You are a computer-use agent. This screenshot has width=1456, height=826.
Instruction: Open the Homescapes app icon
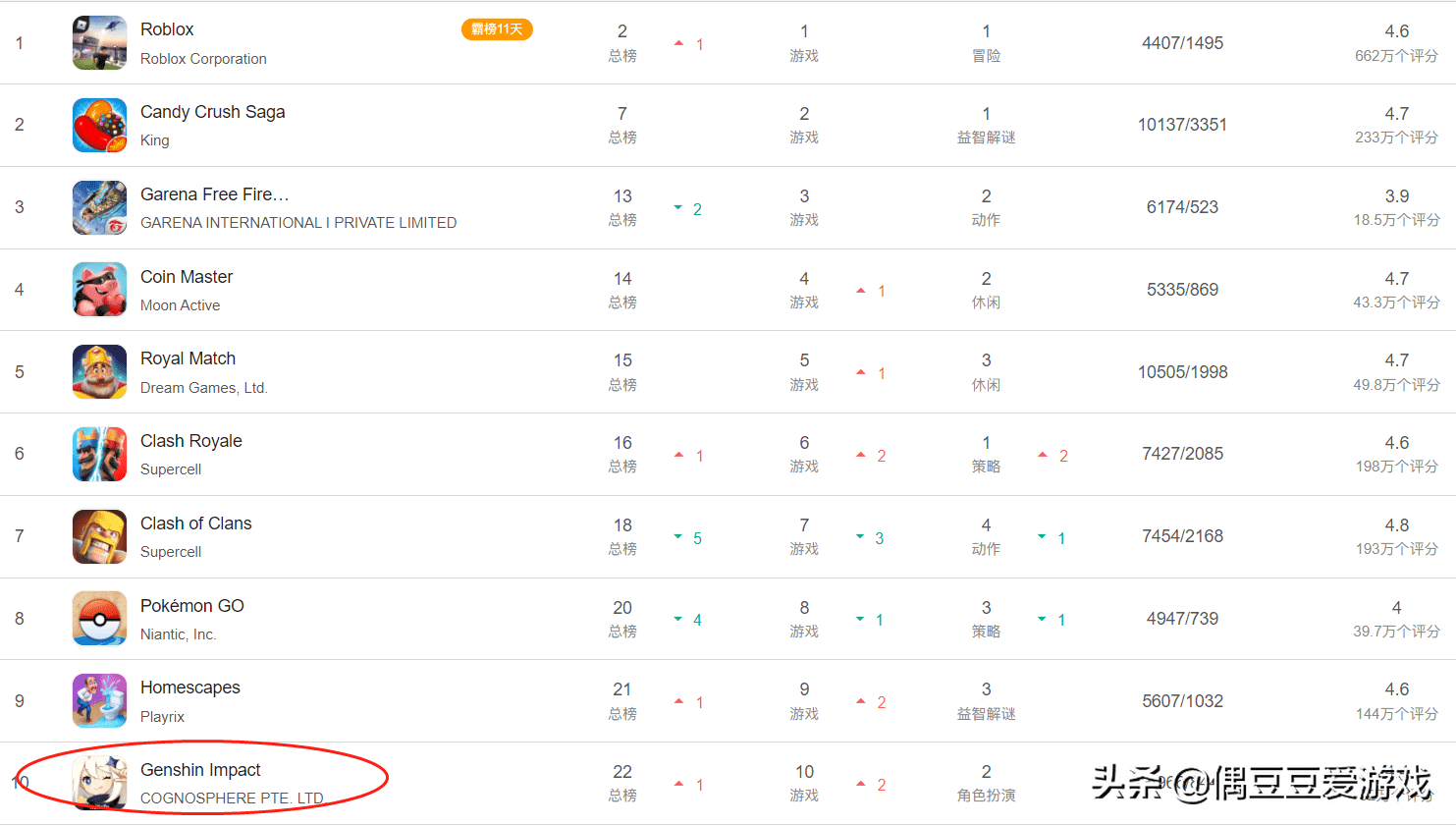pyautogui.click(x=99, y=700)
